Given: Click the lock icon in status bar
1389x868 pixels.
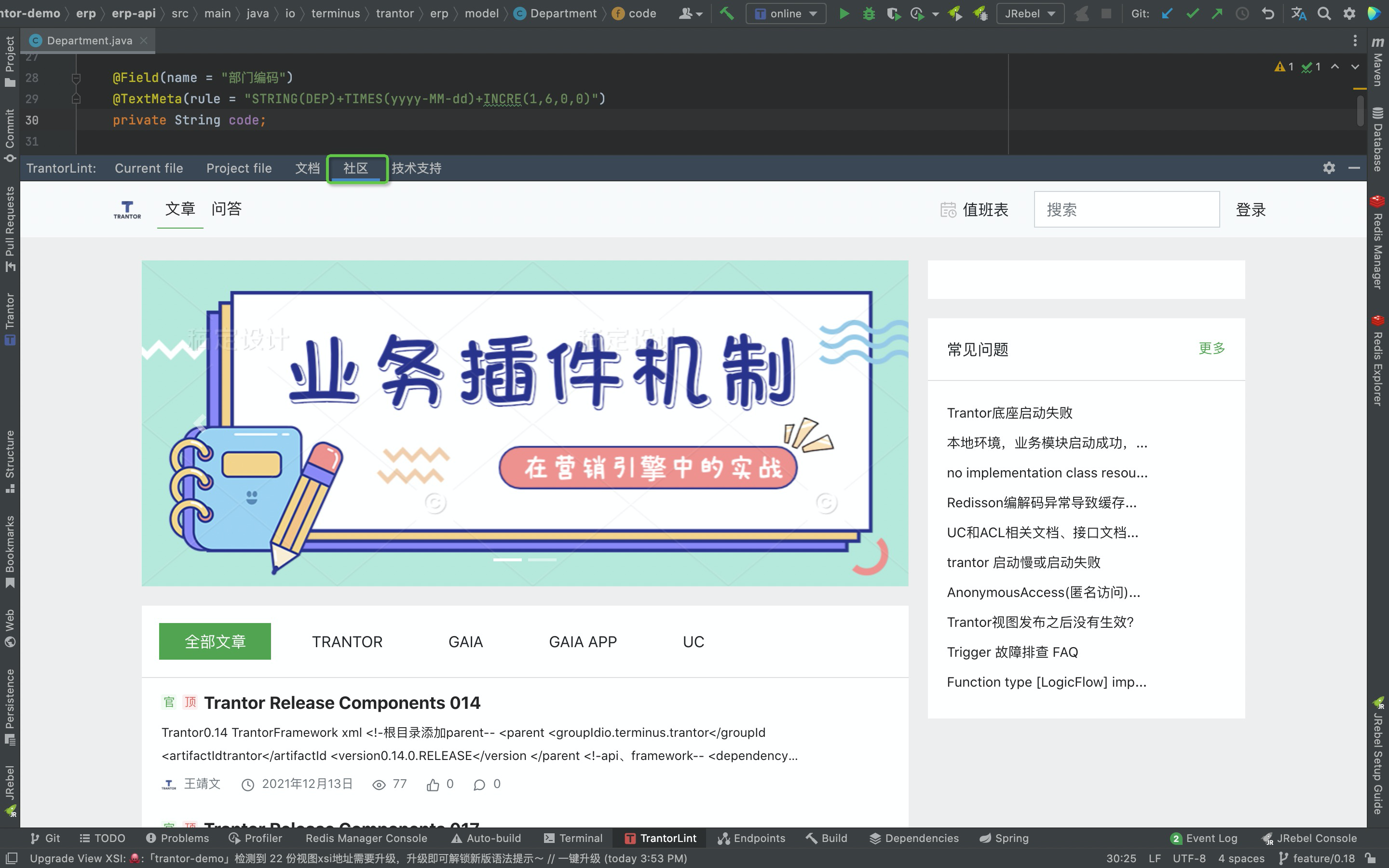Looking at the screenshot, I should coord(1370,858).
